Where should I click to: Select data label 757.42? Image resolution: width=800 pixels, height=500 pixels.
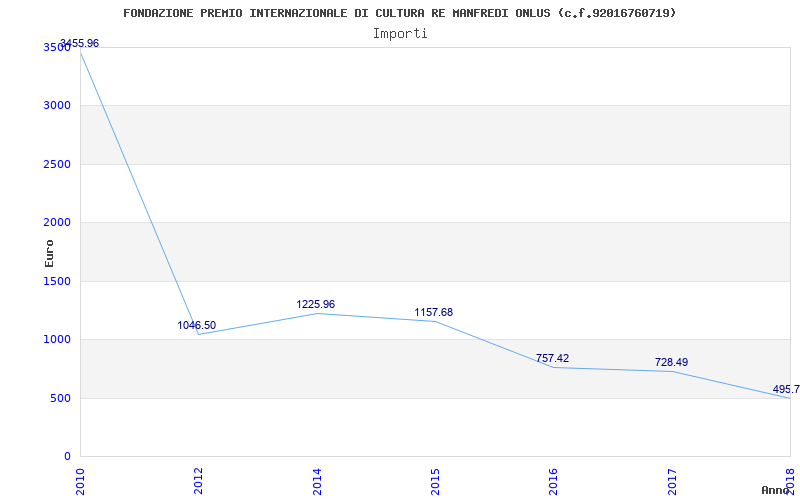(552, 359)
